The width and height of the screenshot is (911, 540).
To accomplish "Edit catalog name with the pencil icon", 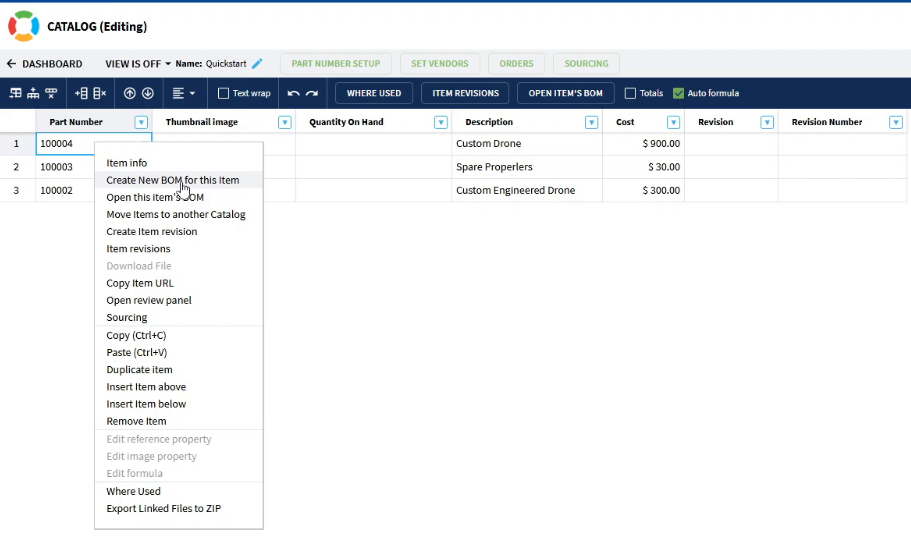I will [257, 63].
